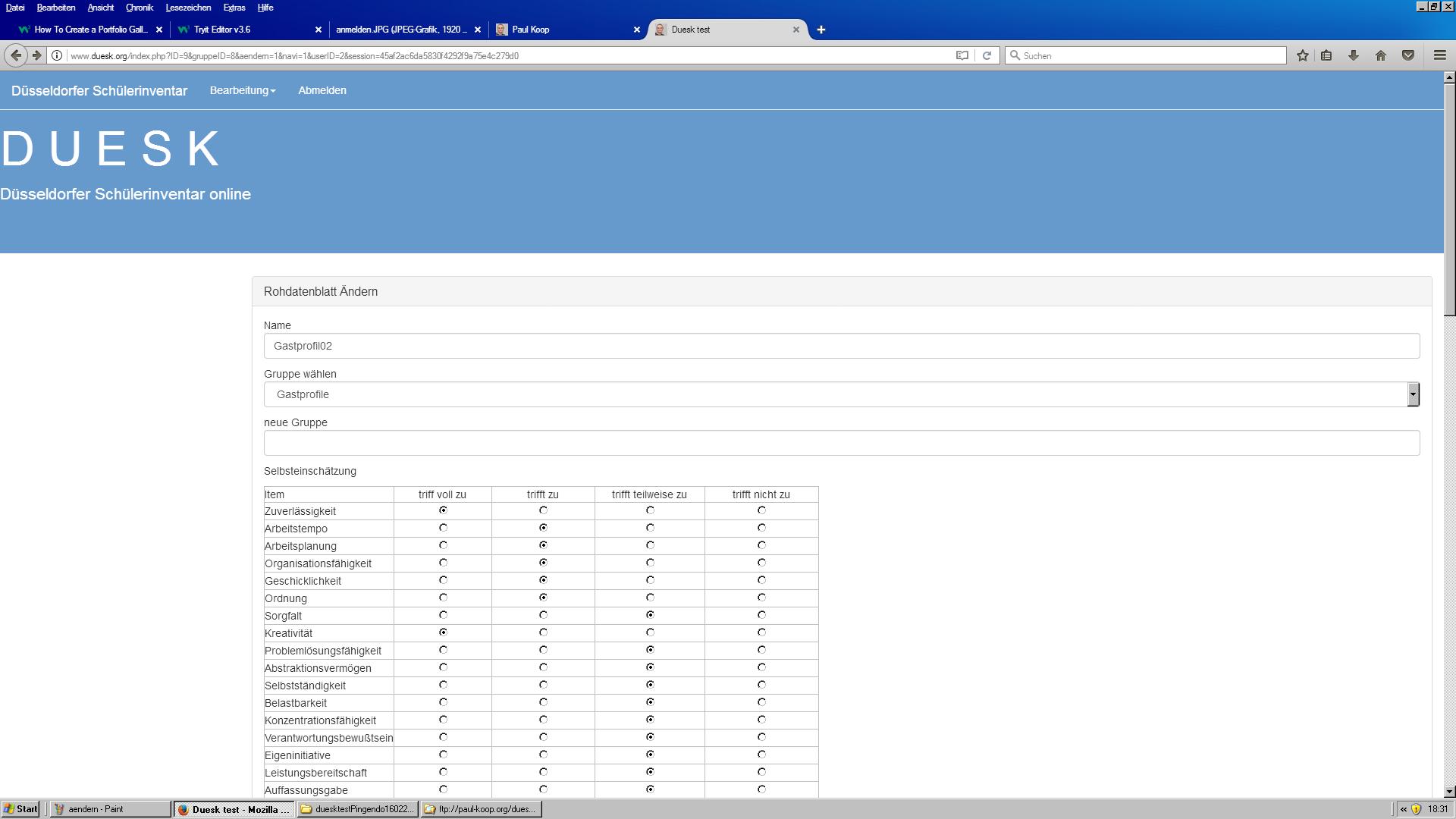Toggle reader view icon in address bar
Viewport: 1456px width, 819px height.
[x=962, y=55]
